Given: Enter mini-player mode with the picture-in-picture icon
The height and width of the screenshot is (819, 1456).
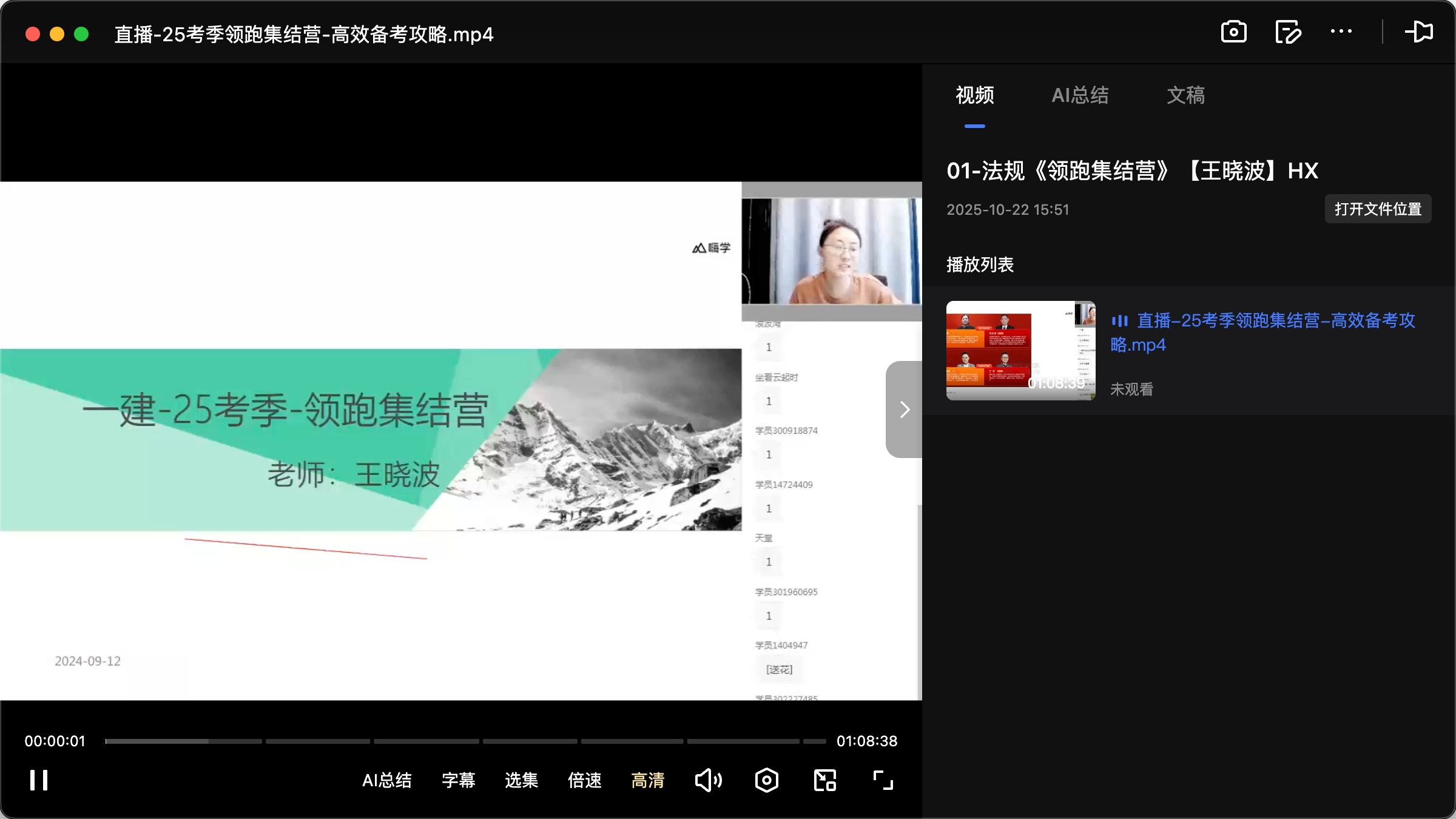Looking at the screenshot, I should 824,780.
